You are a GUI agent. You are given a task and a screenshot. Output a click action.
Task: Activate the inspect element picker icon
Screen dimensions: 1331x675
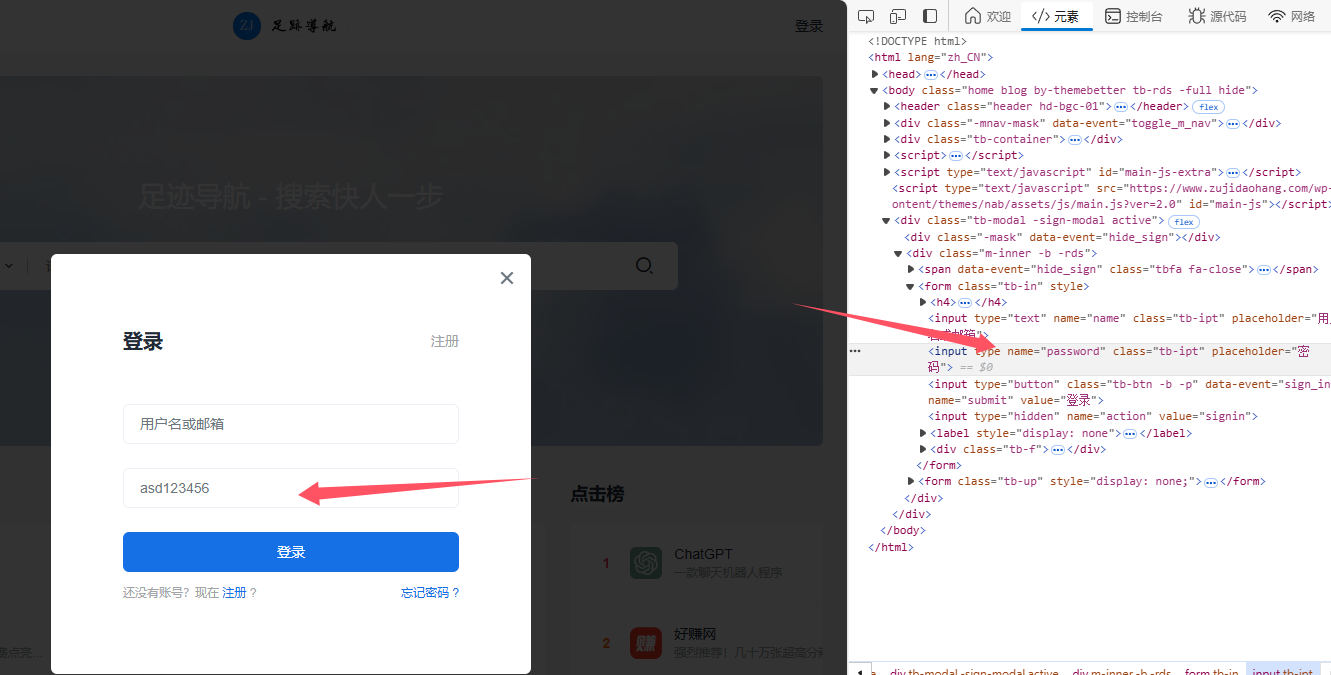tap(867, 16)
